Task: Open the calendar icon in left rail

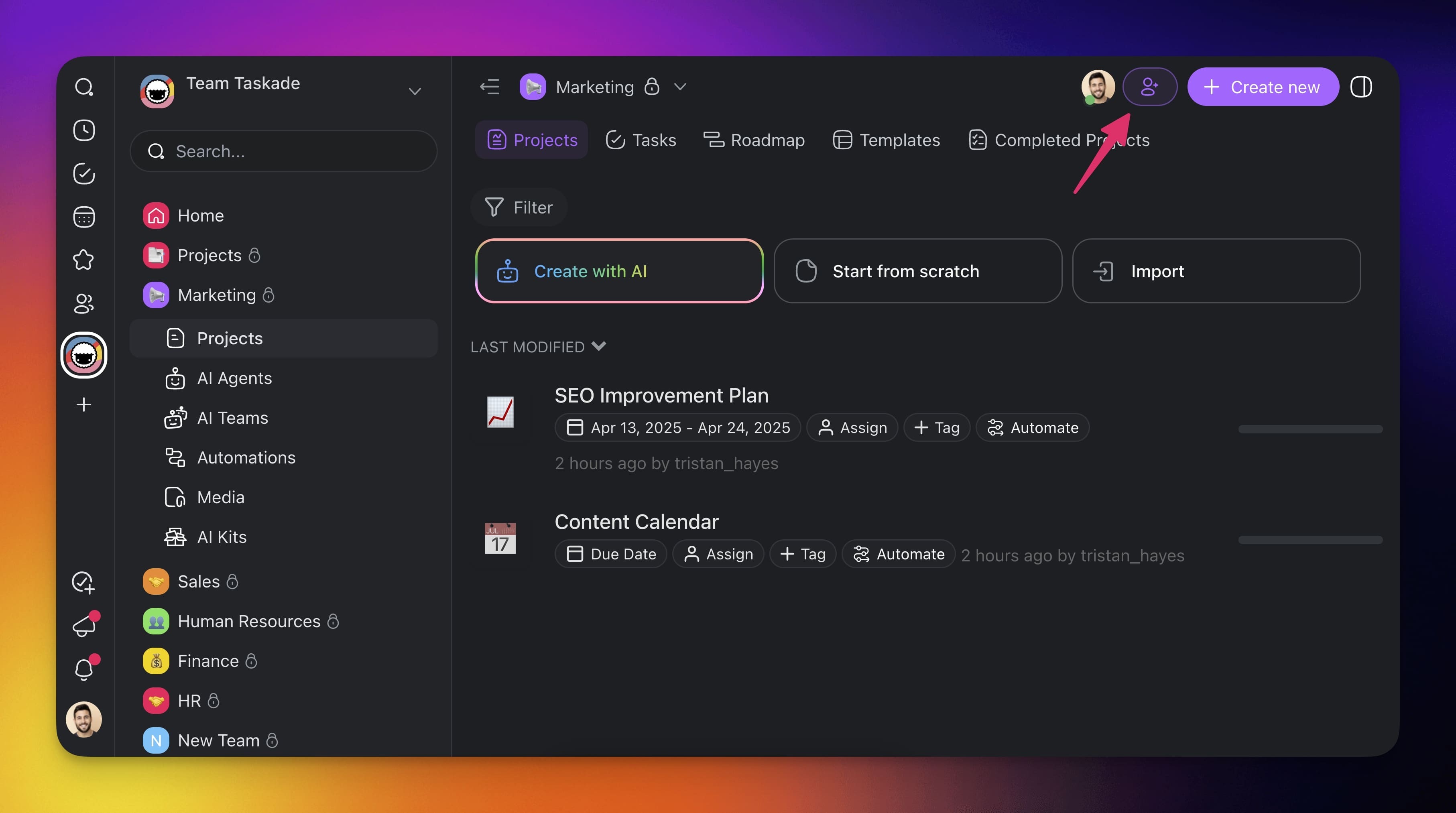Action: point(83,217)
